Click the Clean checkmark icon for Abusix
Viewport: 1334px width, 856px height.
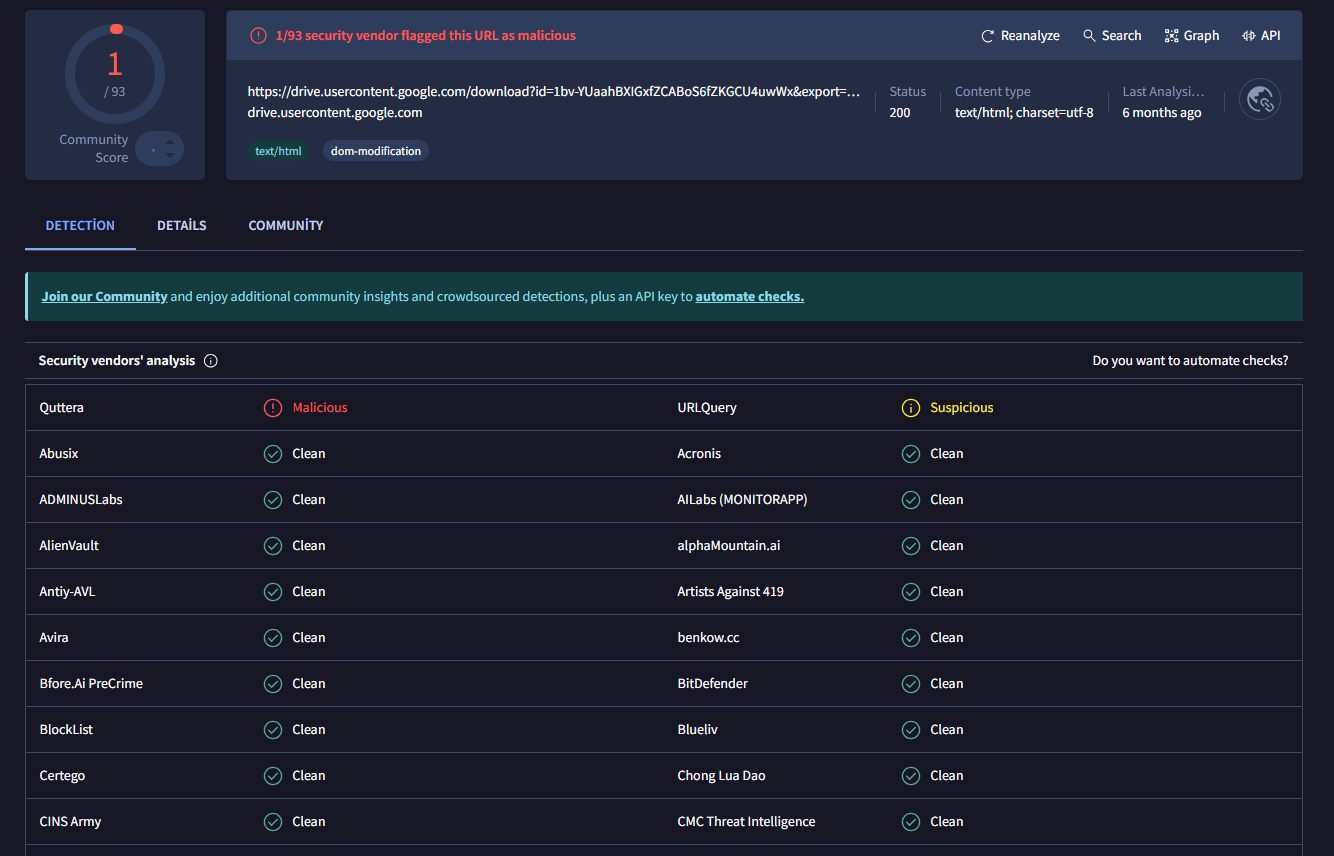[273, 454]
